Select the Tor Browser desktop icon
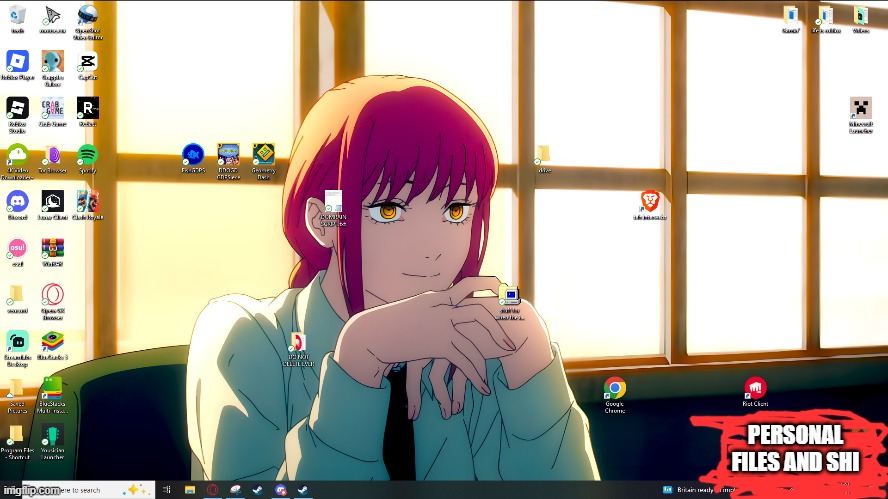 click(x=53, y=158)
